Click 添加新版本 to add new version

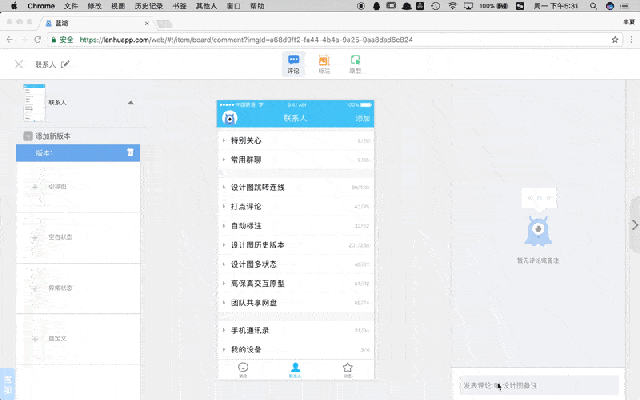(47, 136)
